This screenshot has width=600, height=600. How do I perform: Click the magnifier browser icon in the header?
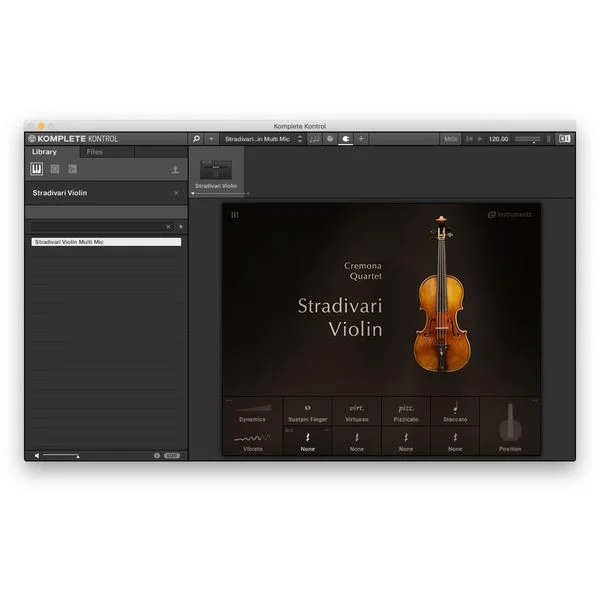tap(196, 139)
